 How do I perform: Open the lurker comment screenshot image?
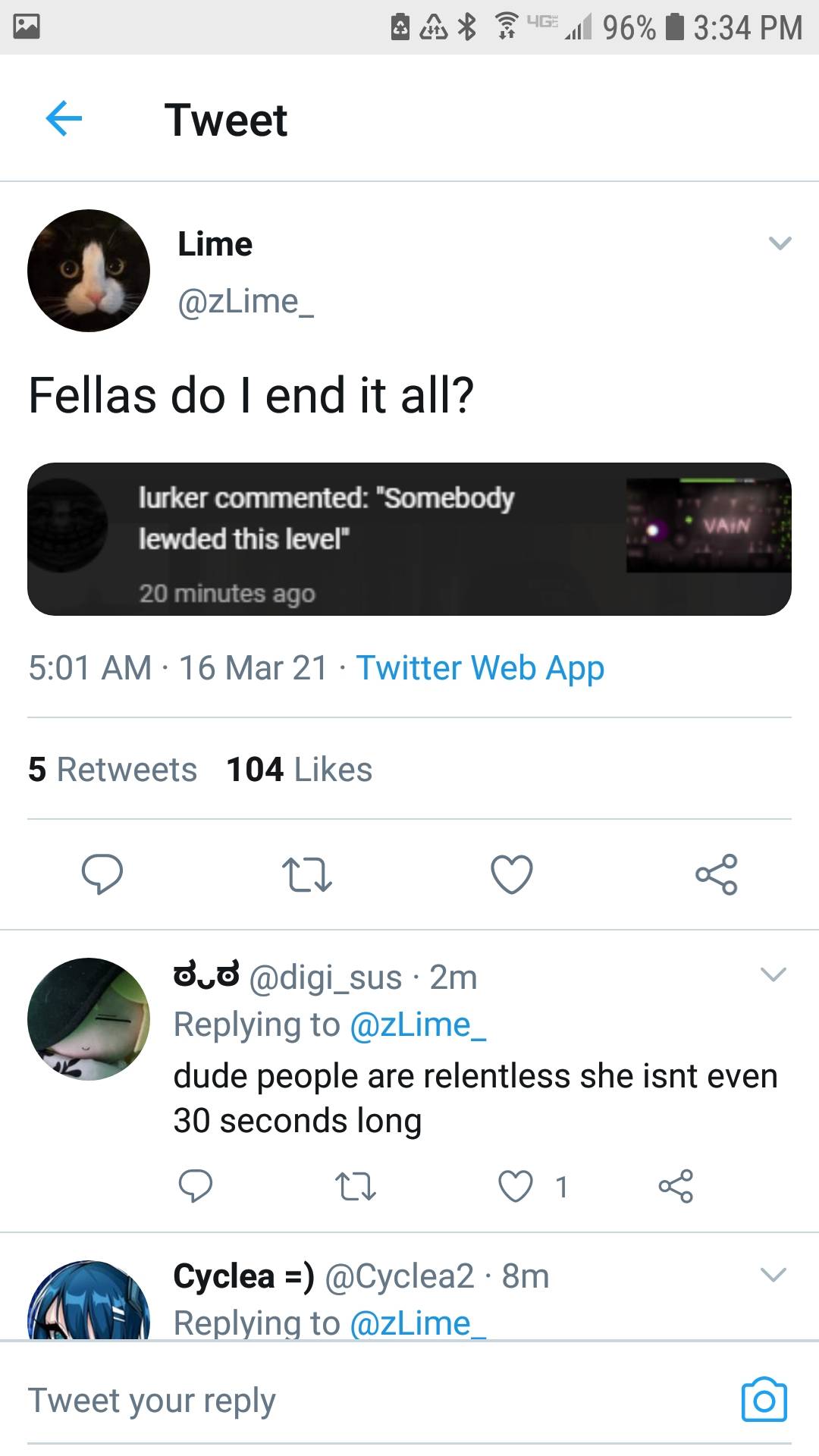(409, 538)
